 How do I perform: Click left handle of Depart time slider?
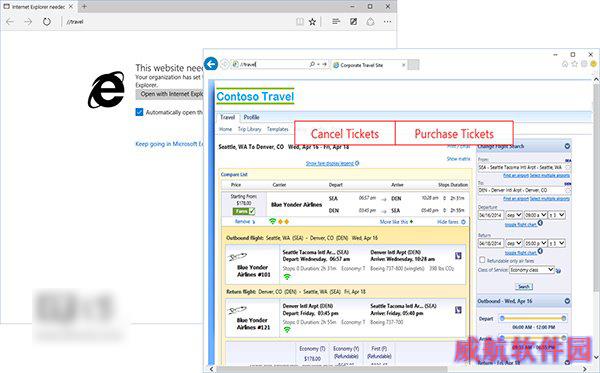pos(502,318)
